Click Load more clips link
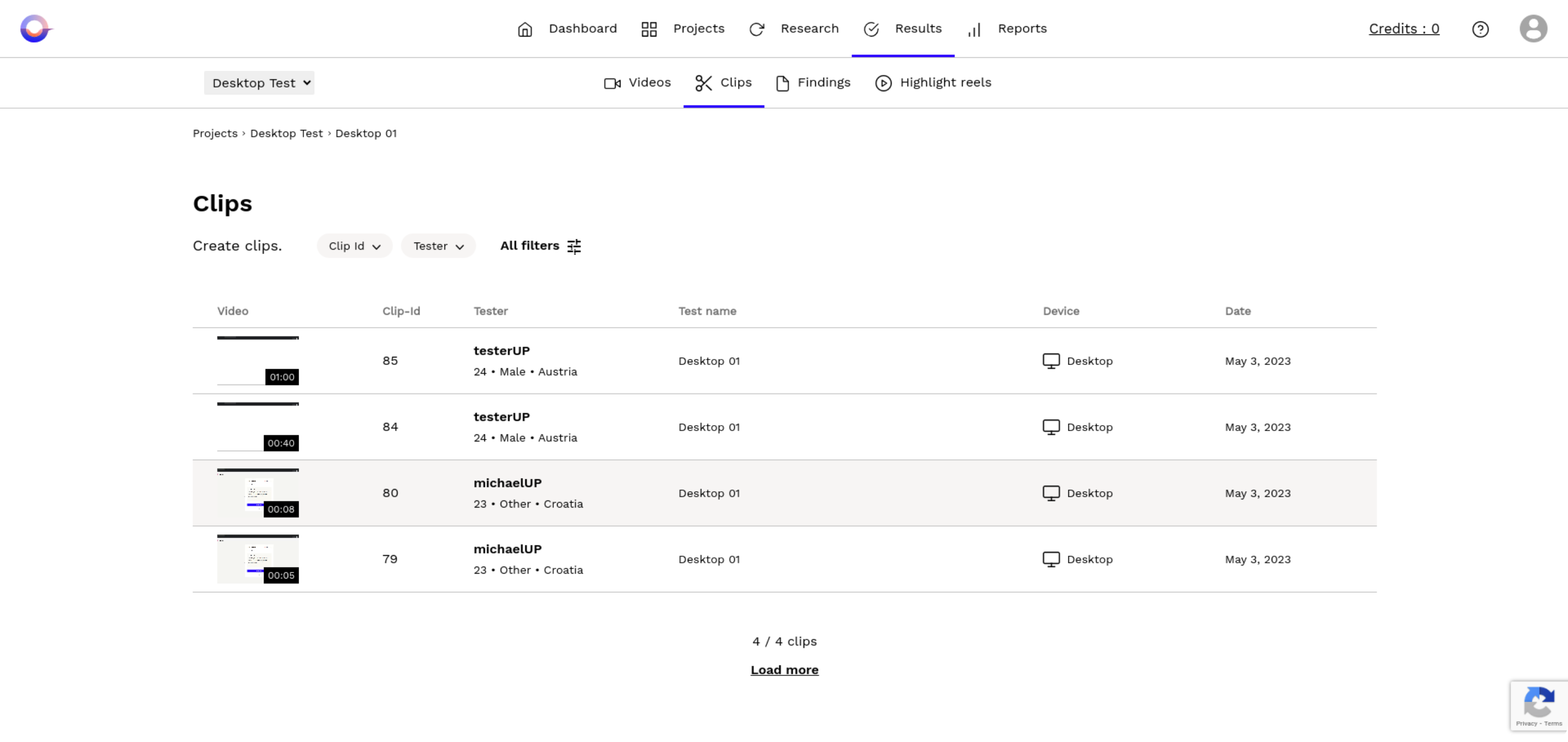Image resolution: width=1568 pixels, height=742 pixels. click(784, 669)
